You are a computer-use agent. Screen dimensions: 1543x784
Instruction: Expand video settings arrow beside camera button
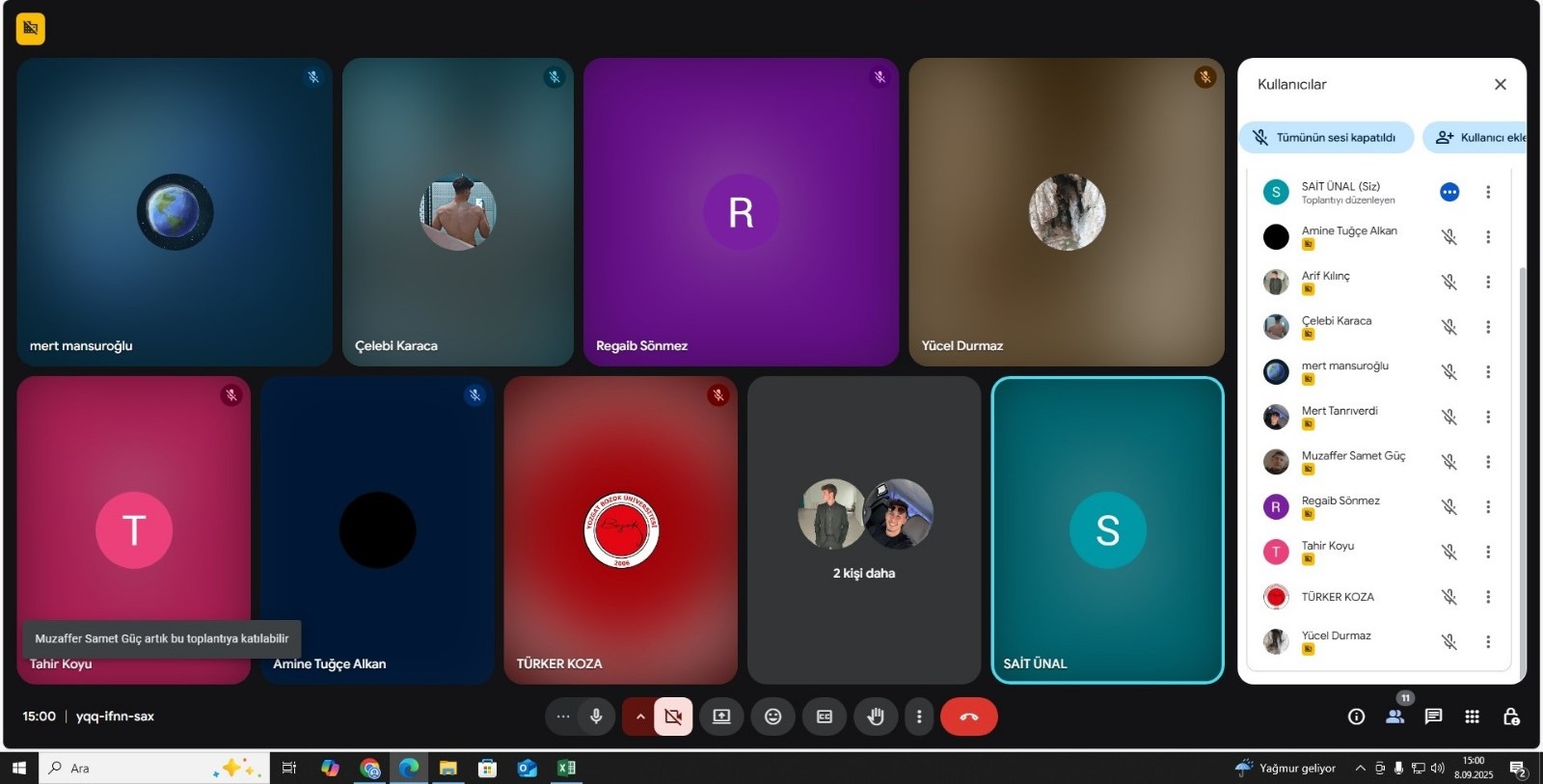coord(639,716)
